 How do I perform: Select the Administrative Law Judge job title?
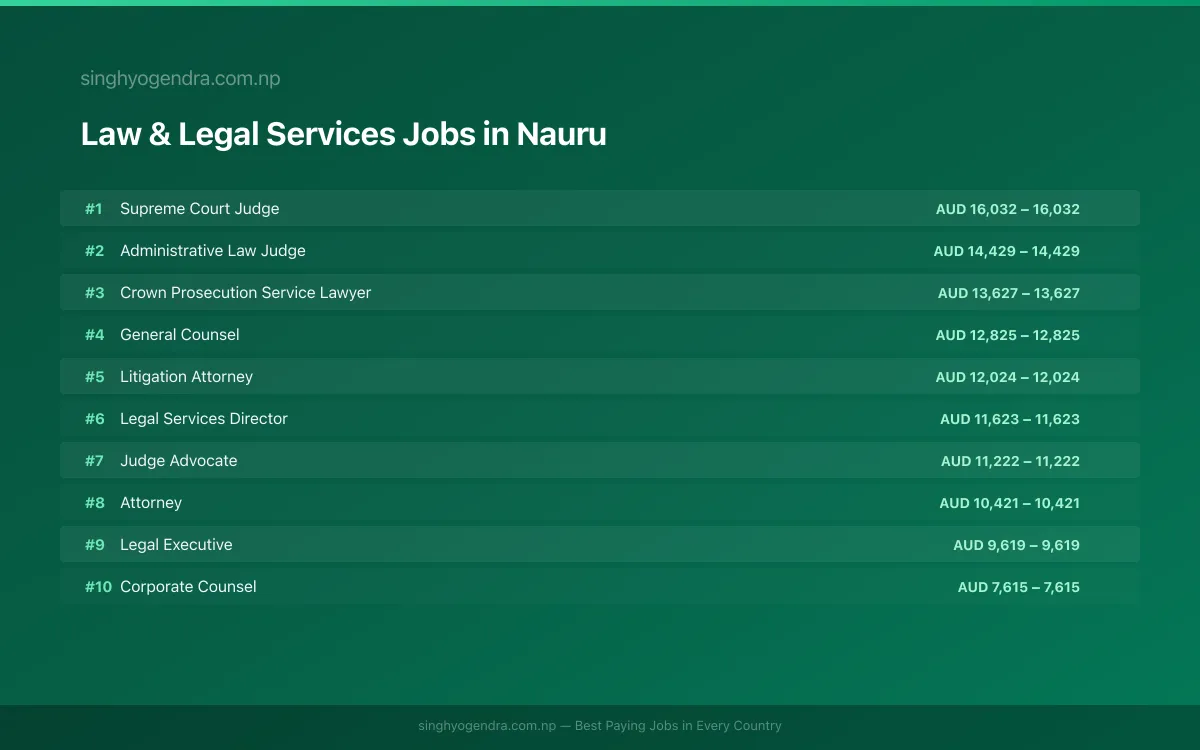point(213,251)
